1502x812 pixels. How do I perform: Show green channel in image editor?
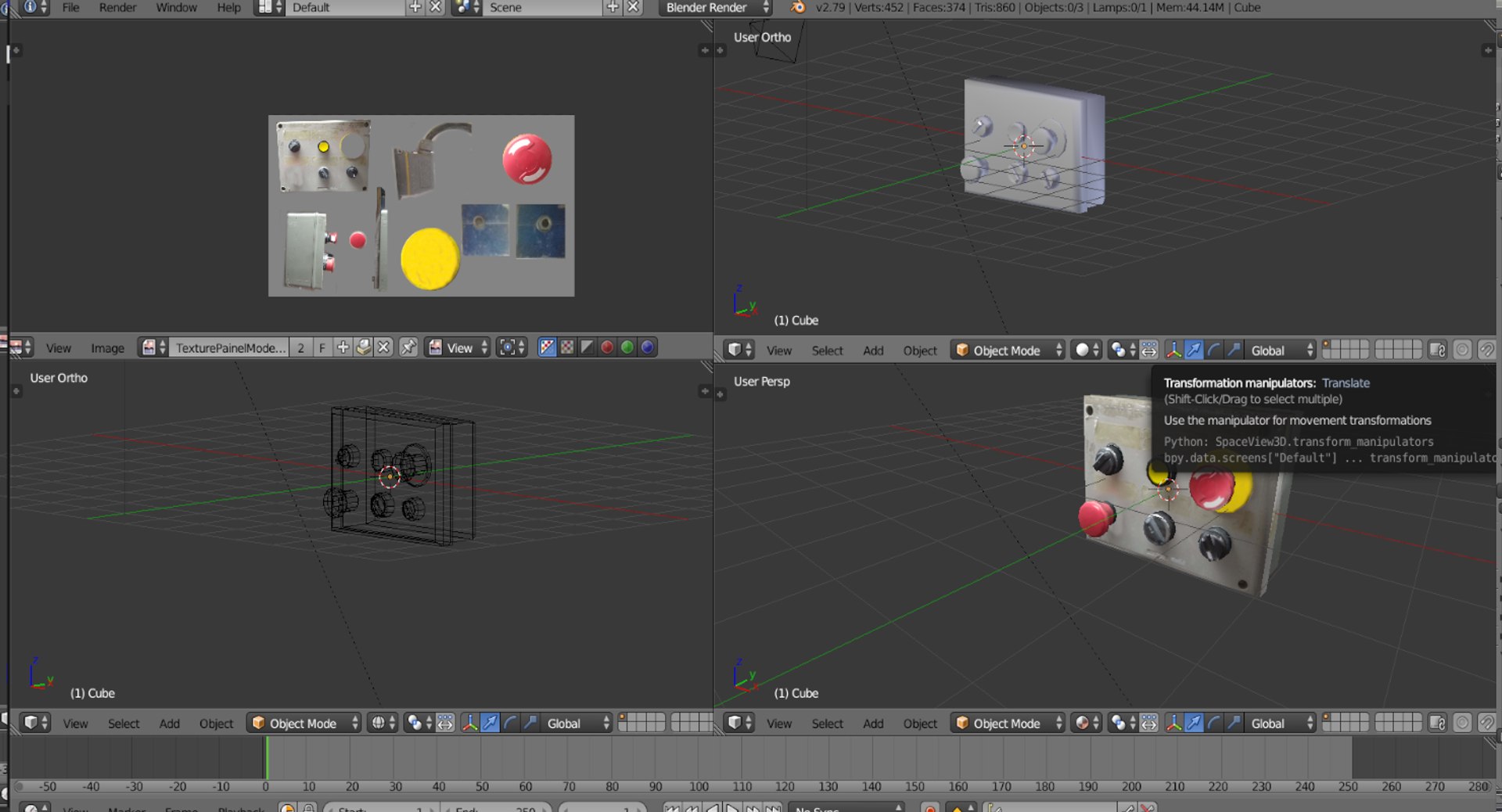click(x=627, y=347)
